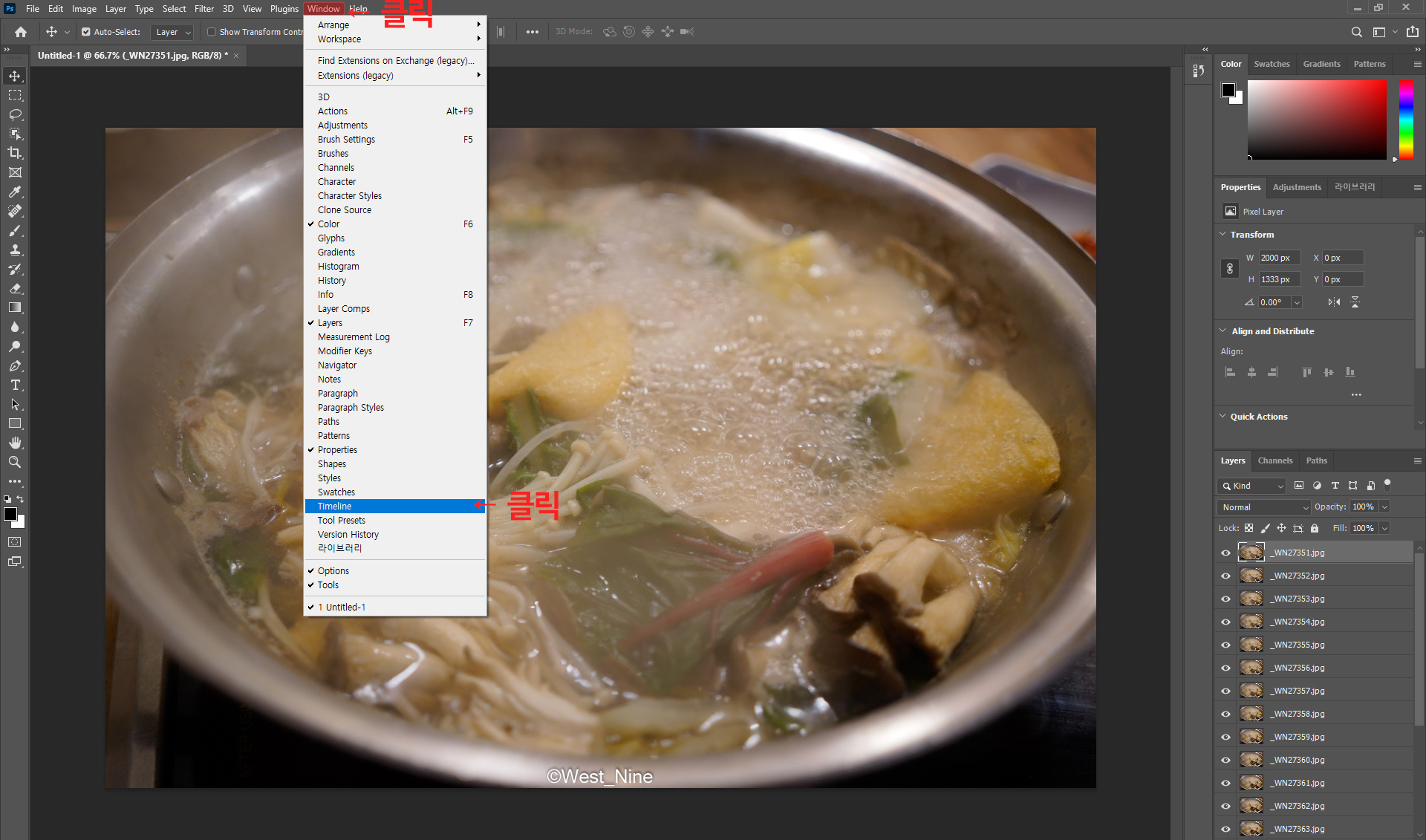Toggle the Auto-Select checkbox
Screen dimensions: 1426x840
pos(86,32)
